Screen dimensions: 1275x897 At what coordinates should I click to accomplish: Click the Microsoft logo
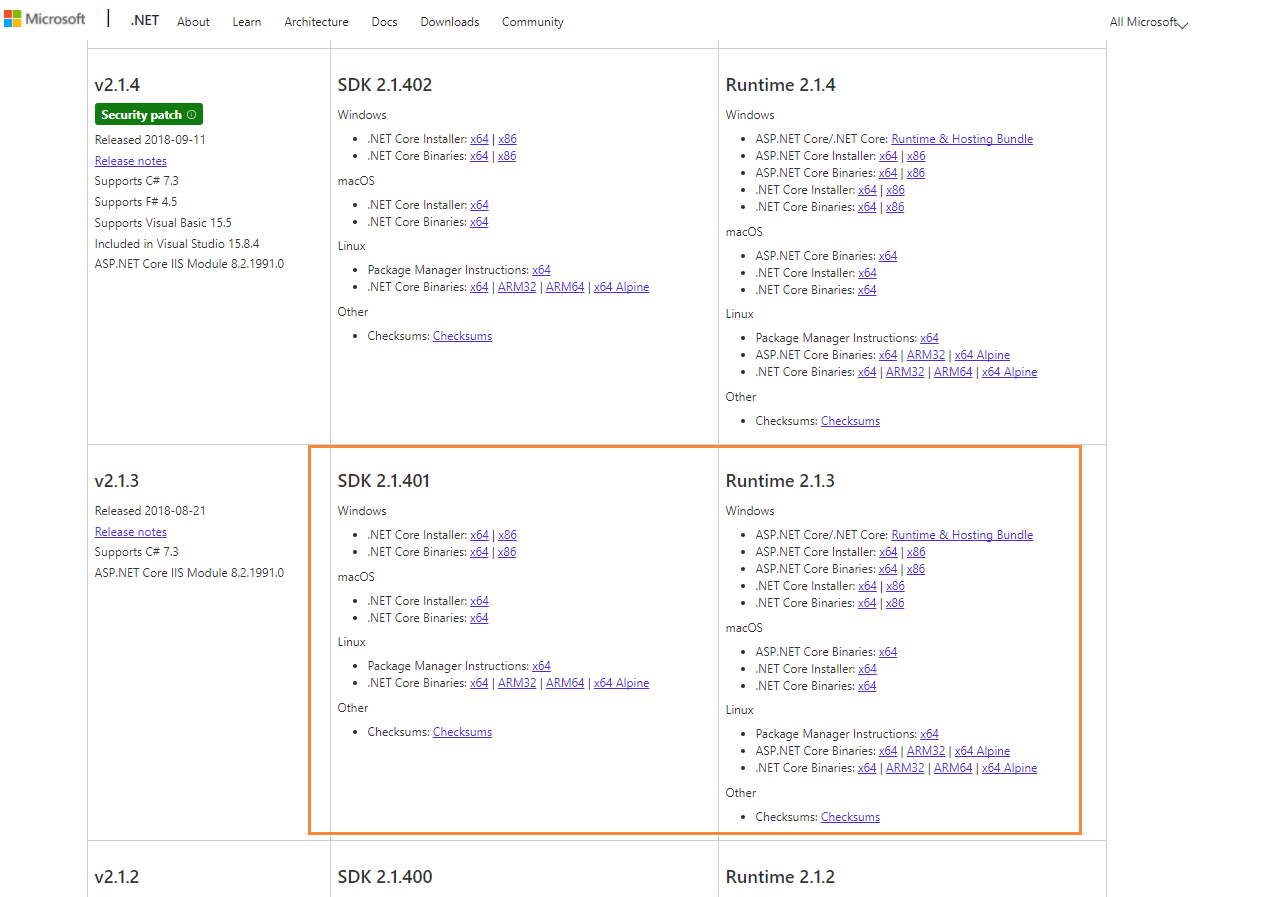[44, 19]
